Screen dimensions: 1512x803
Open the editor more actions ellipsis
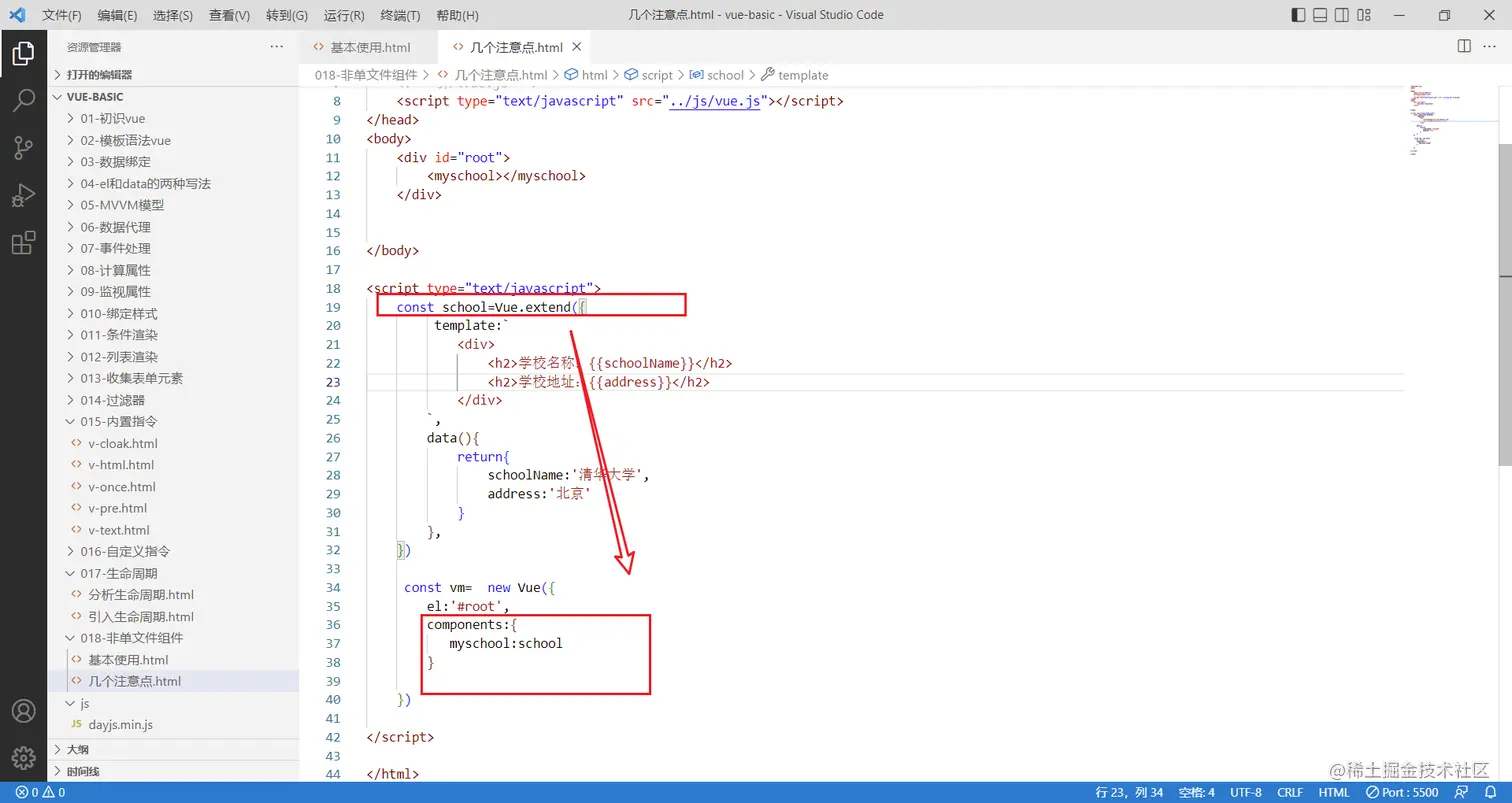(1491, 47)
